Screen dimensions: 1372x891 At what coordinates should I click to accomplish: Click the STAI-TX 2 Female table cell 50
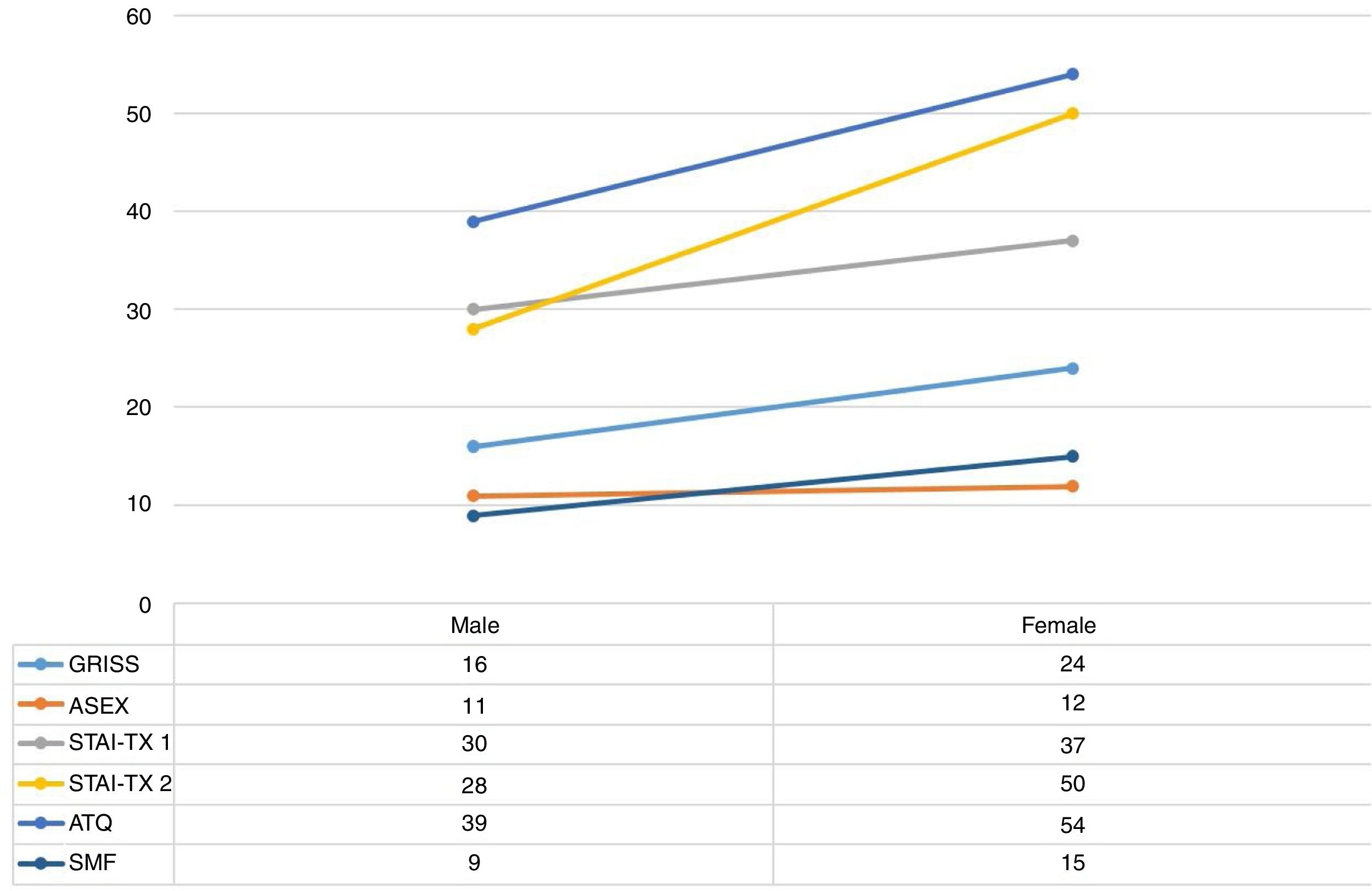pyautogui.click(x=1072, y=784)
